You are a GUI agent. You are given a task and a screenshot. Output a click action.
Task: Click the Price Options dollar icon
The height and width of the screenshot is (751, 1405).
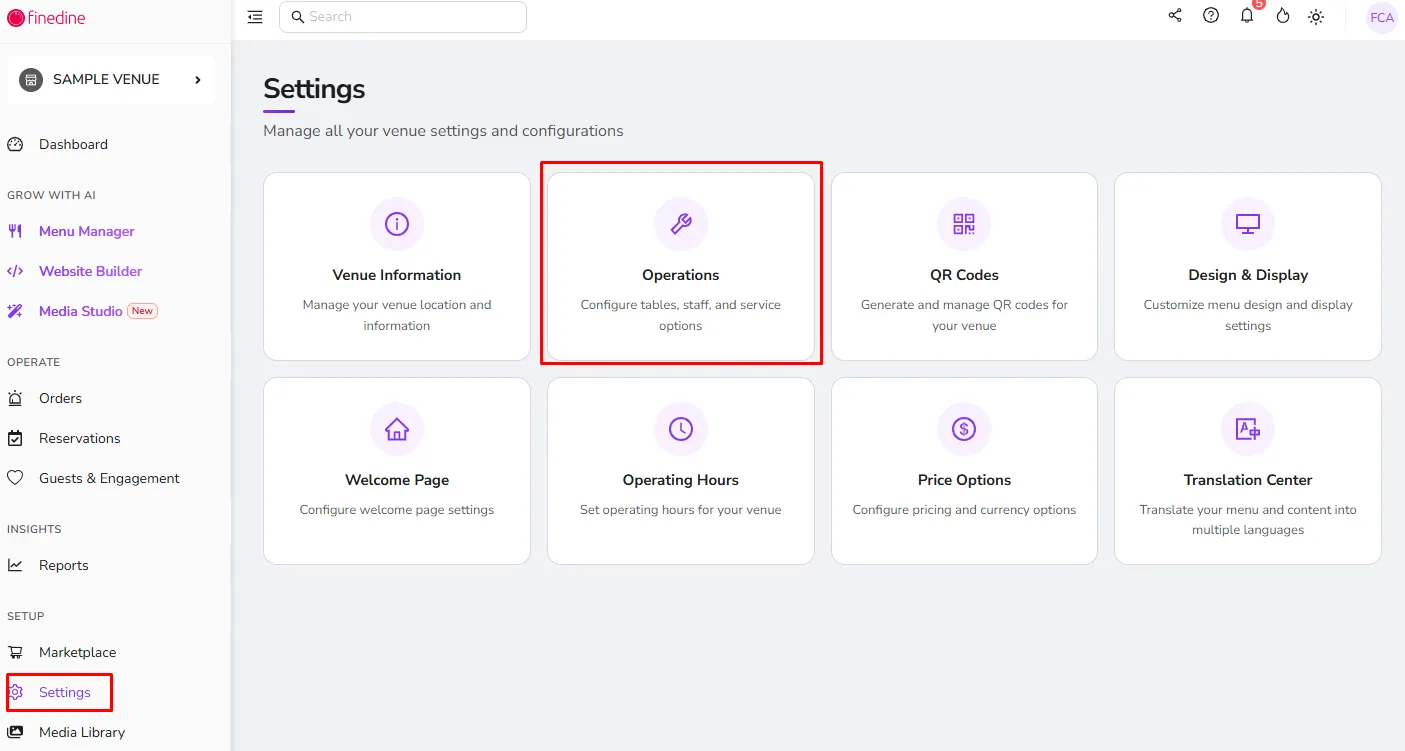(x=964, y=429)
